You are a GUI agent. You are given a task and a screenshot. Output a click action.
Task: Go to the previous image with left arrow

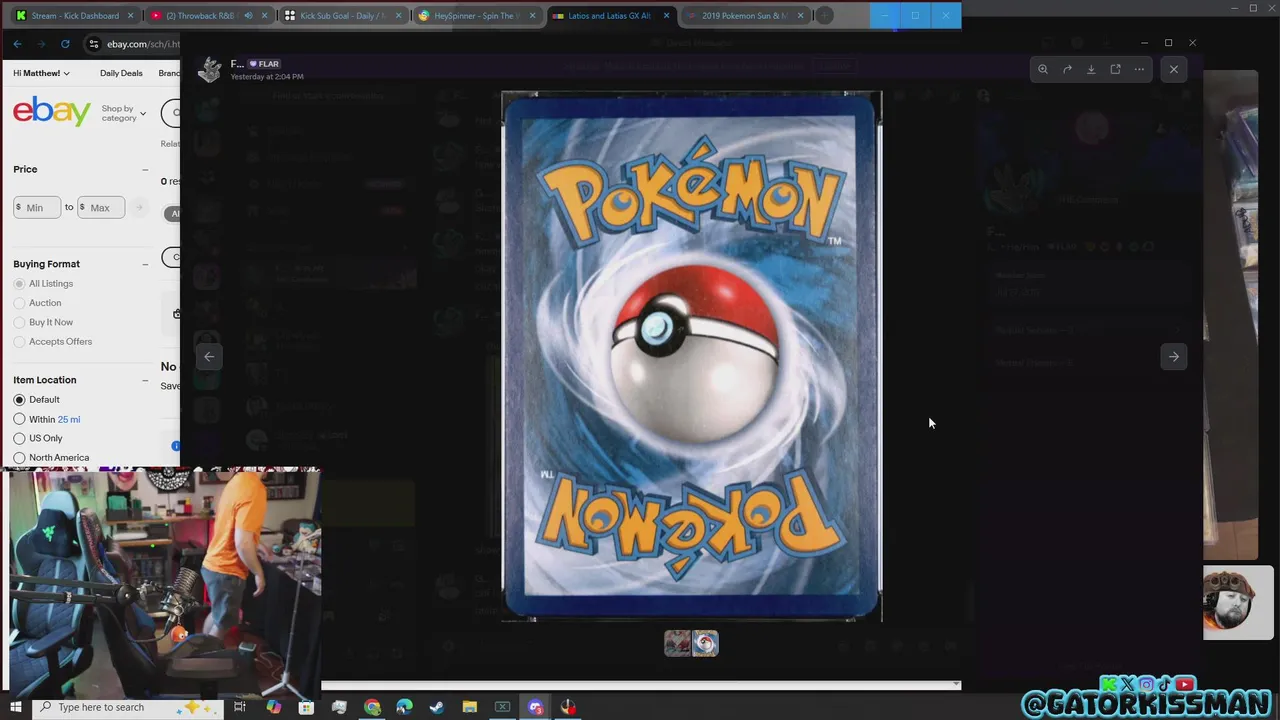[x=209, y=356]
